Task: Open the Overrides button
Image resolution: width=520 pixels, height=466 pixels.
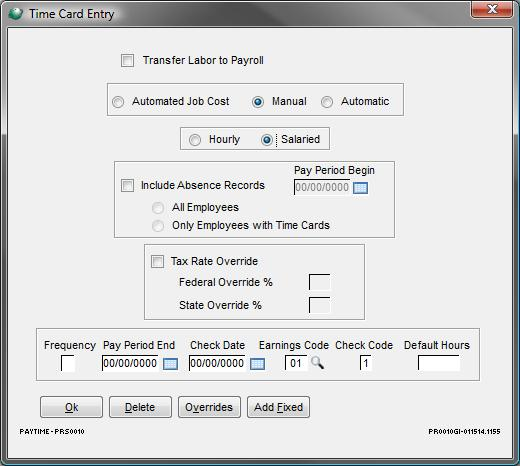Action: pos(209,407)
